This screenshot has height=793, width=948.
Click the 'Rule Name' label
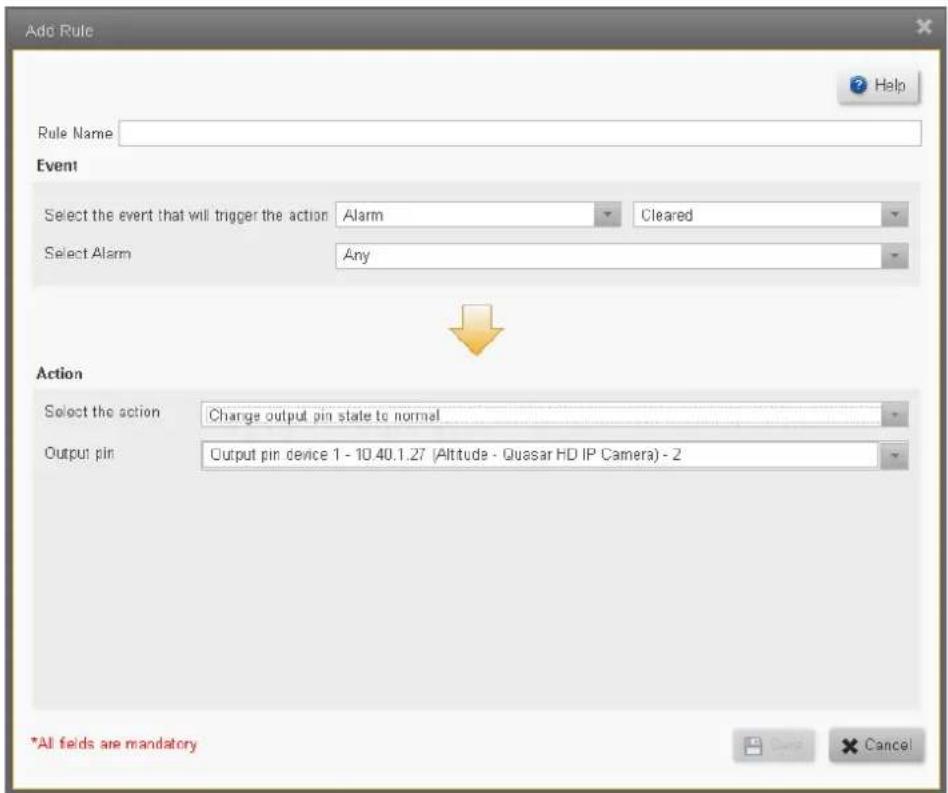(75, 133)
